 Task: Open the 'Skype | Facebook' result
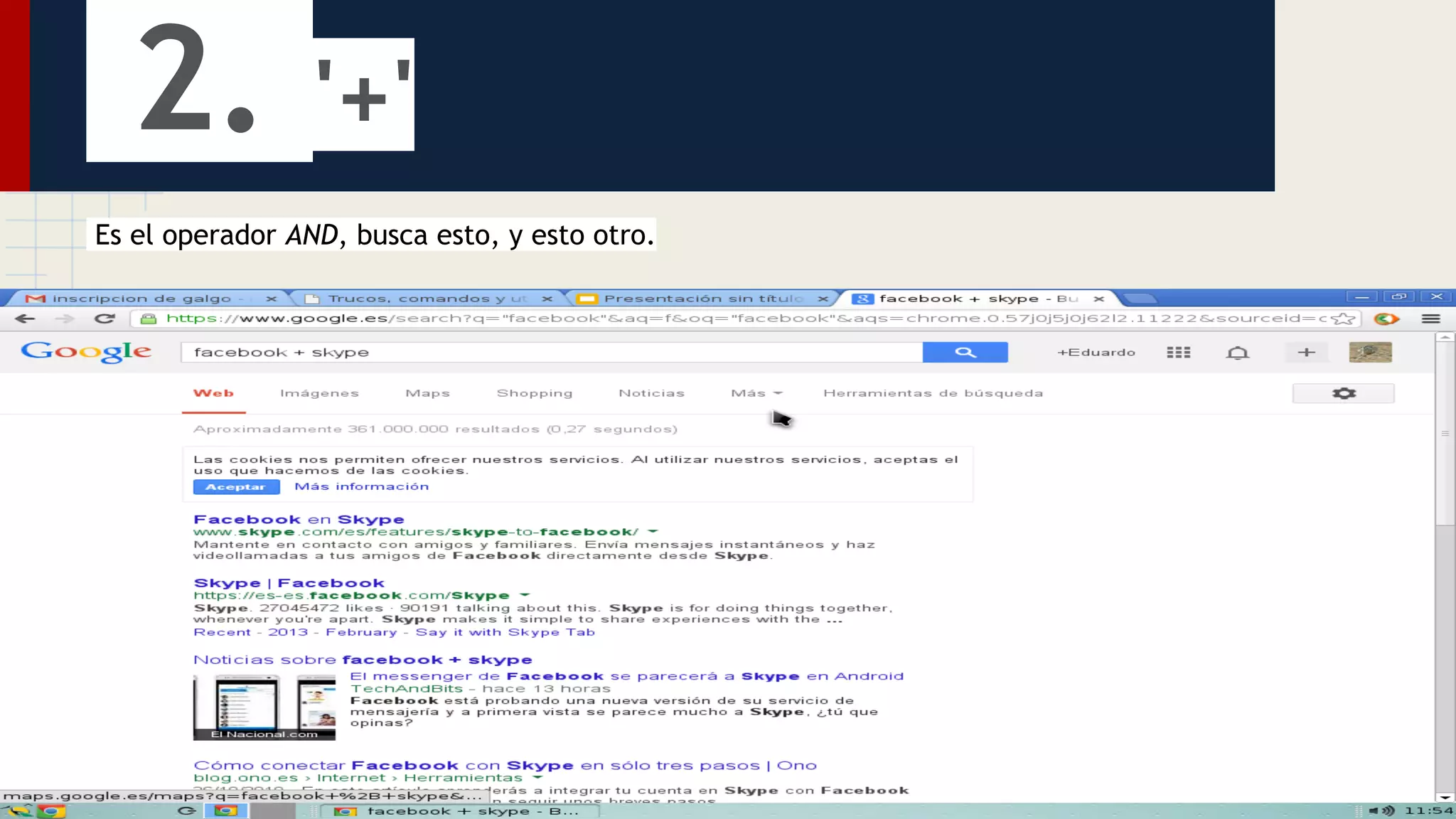(x=289, y=583)
